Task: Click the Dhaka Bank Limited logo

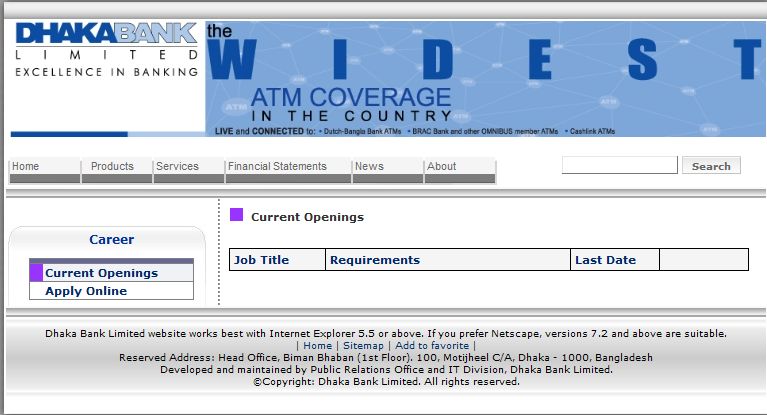Action: [x=106, y=50]
